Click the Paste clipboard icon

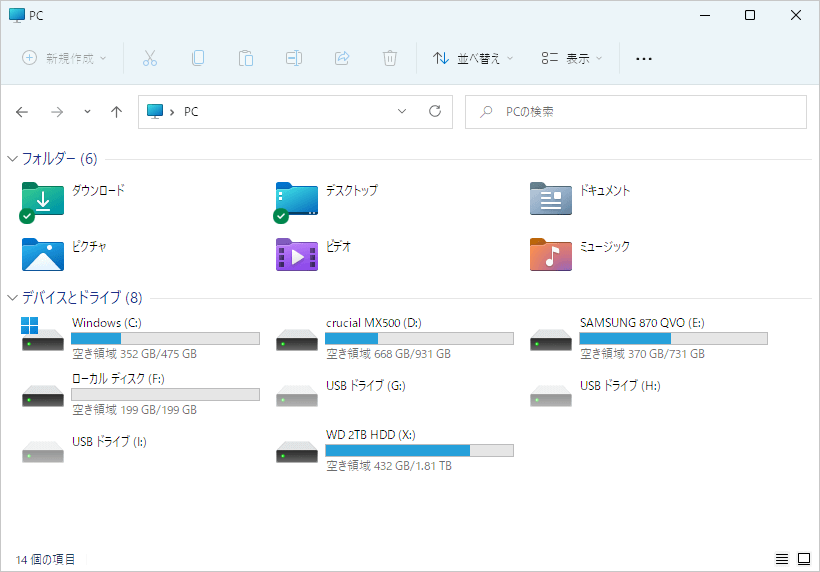click(246, 58)
